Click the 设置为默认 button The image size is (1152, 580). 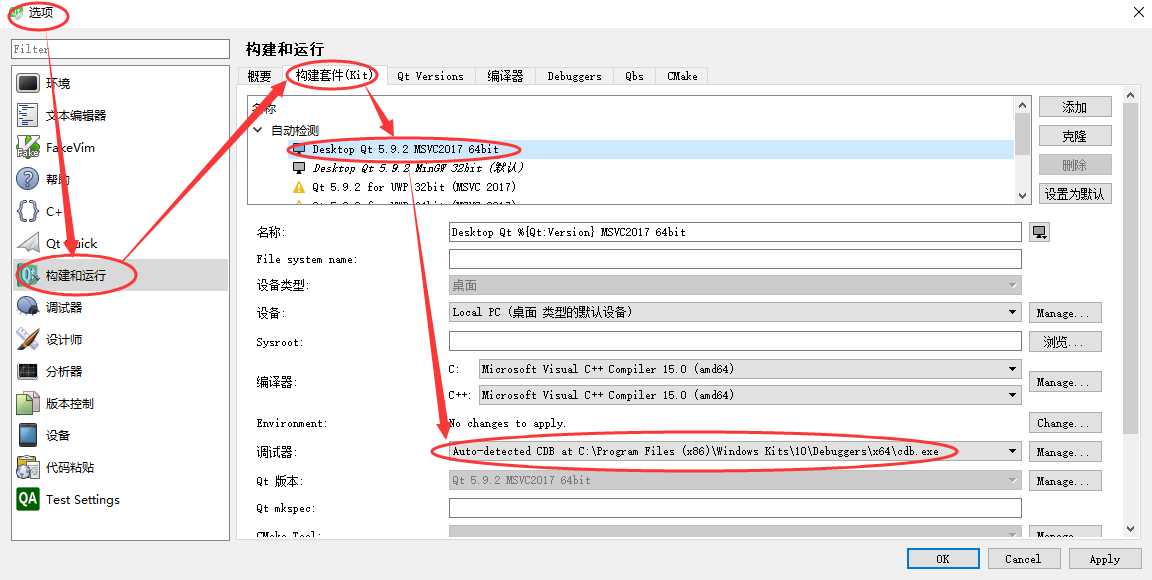[1075, 194]
